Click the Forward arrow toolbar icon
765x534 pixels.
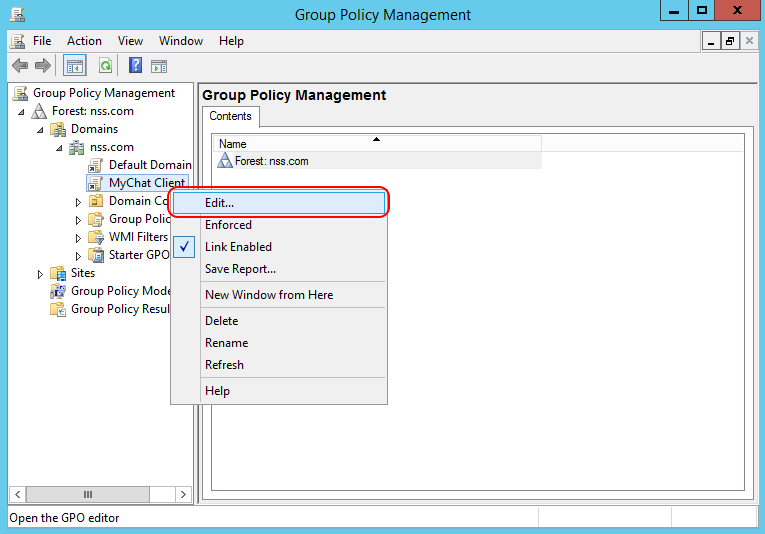pyautogui.click(x=42, y=66)
